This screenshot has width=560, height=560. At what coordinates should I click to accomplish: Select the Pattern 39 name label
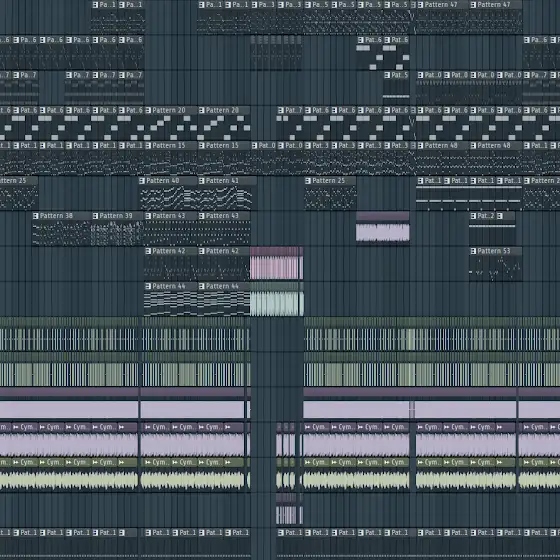pyautogui.click(x=116, y=216)
